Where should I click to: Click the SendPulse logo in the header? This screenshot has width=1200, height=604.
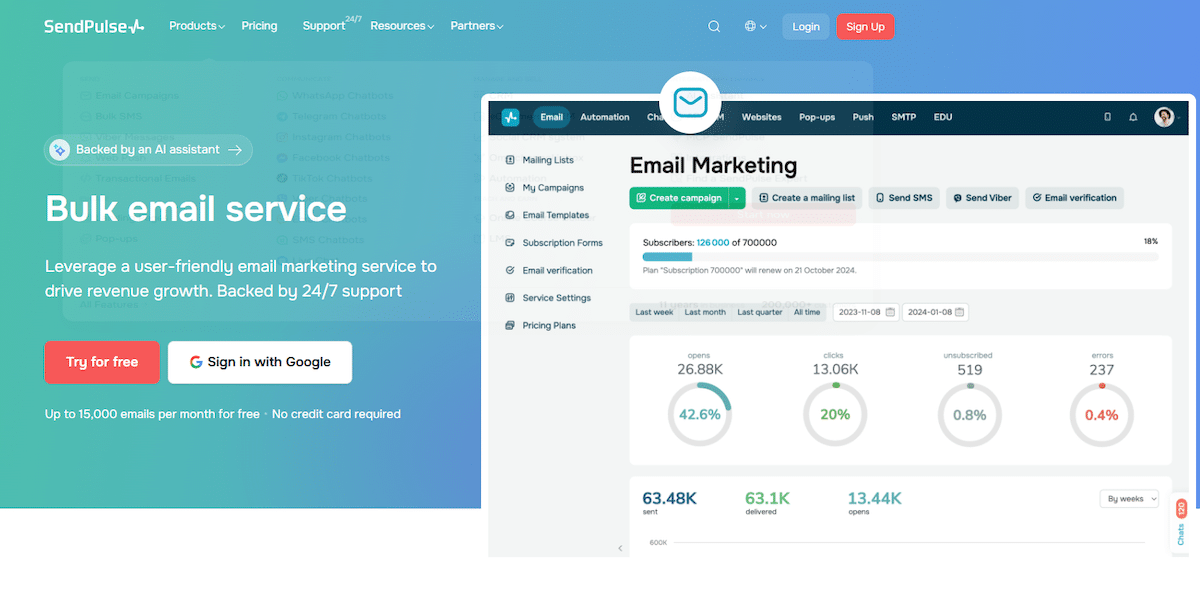[94, 27]
